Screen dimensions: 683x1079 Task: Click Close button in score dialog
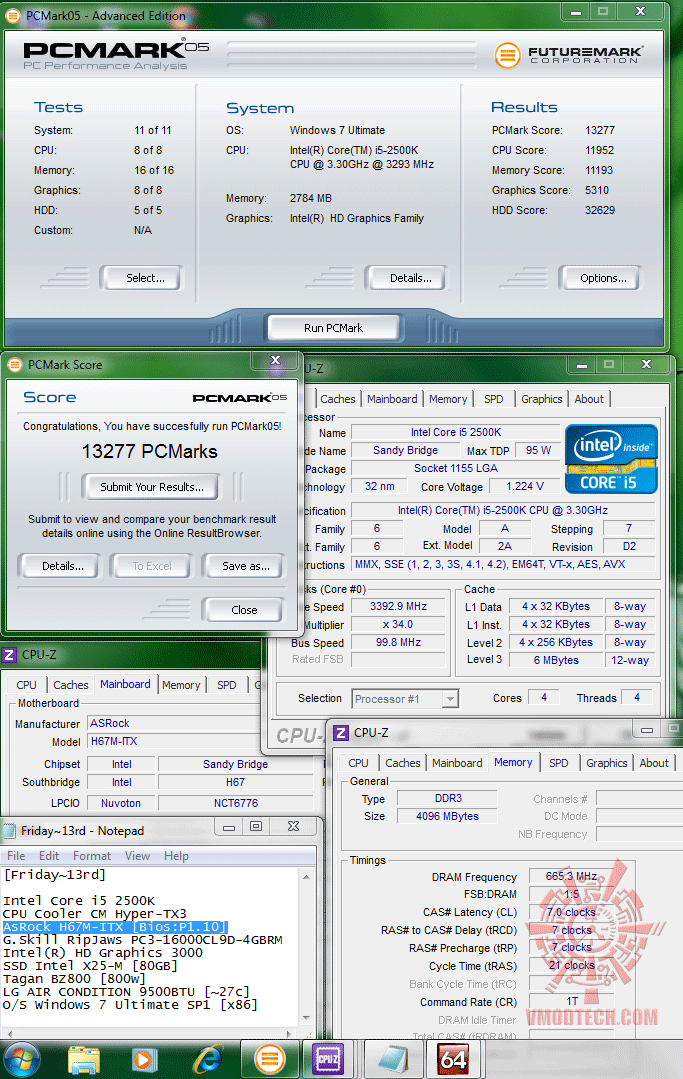[x=243, y=610]
